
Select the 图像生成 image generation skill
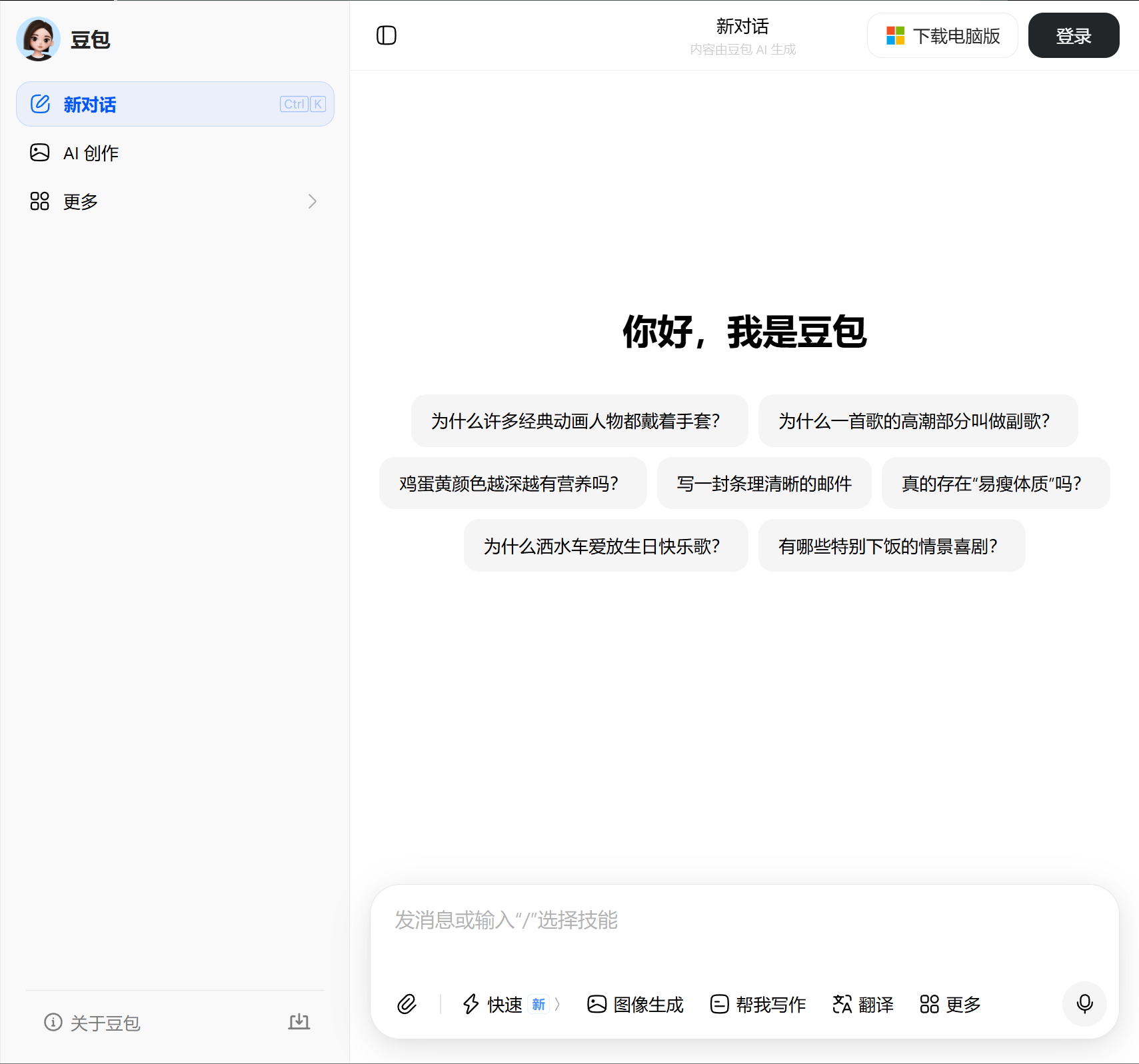click(635, 1004)
